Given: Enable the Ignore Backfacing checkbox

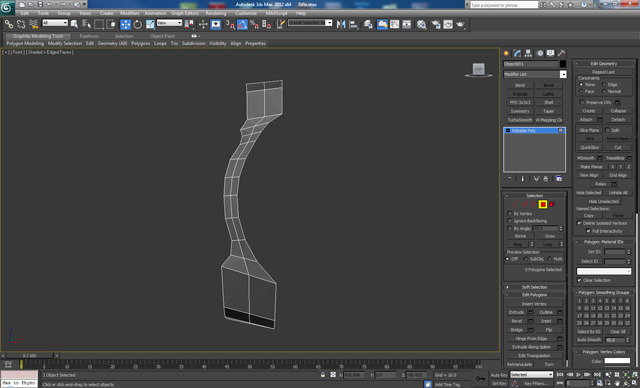Looking at the screenshot, I should tap(510, 221).
